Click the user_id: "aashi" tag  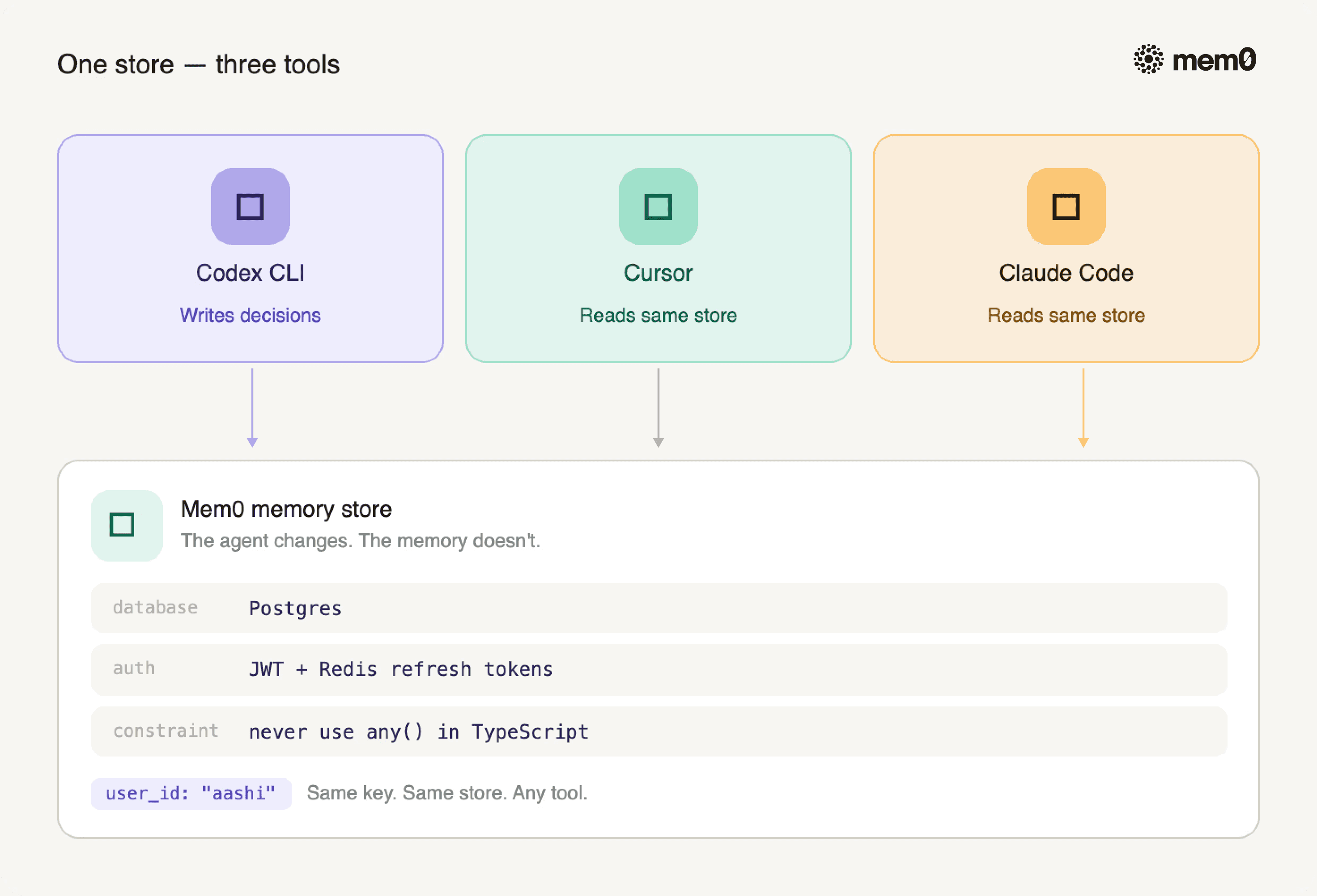click(x=191, y=794)
